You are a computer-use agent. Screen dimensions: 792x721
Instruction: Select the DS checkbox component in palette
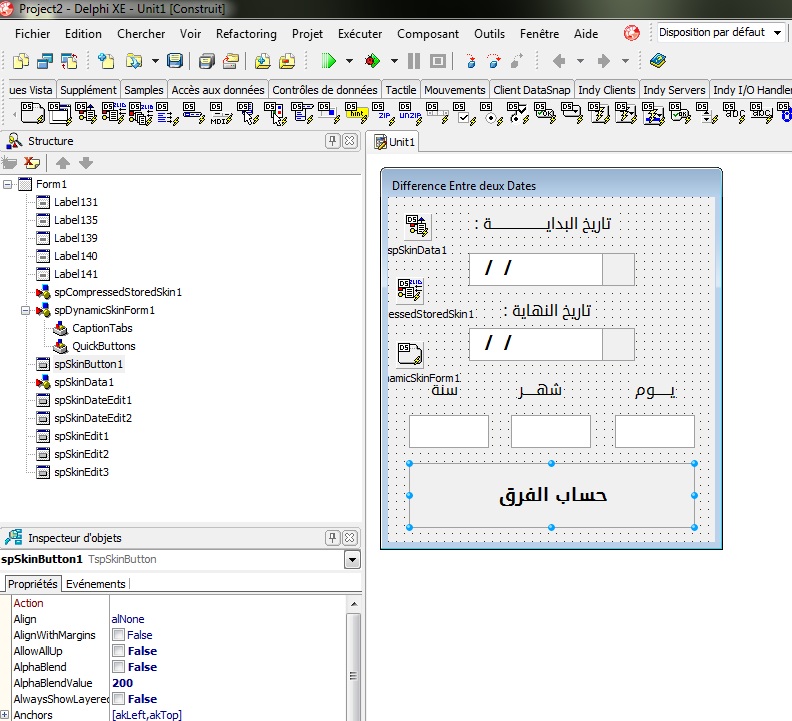coord(464,113)
